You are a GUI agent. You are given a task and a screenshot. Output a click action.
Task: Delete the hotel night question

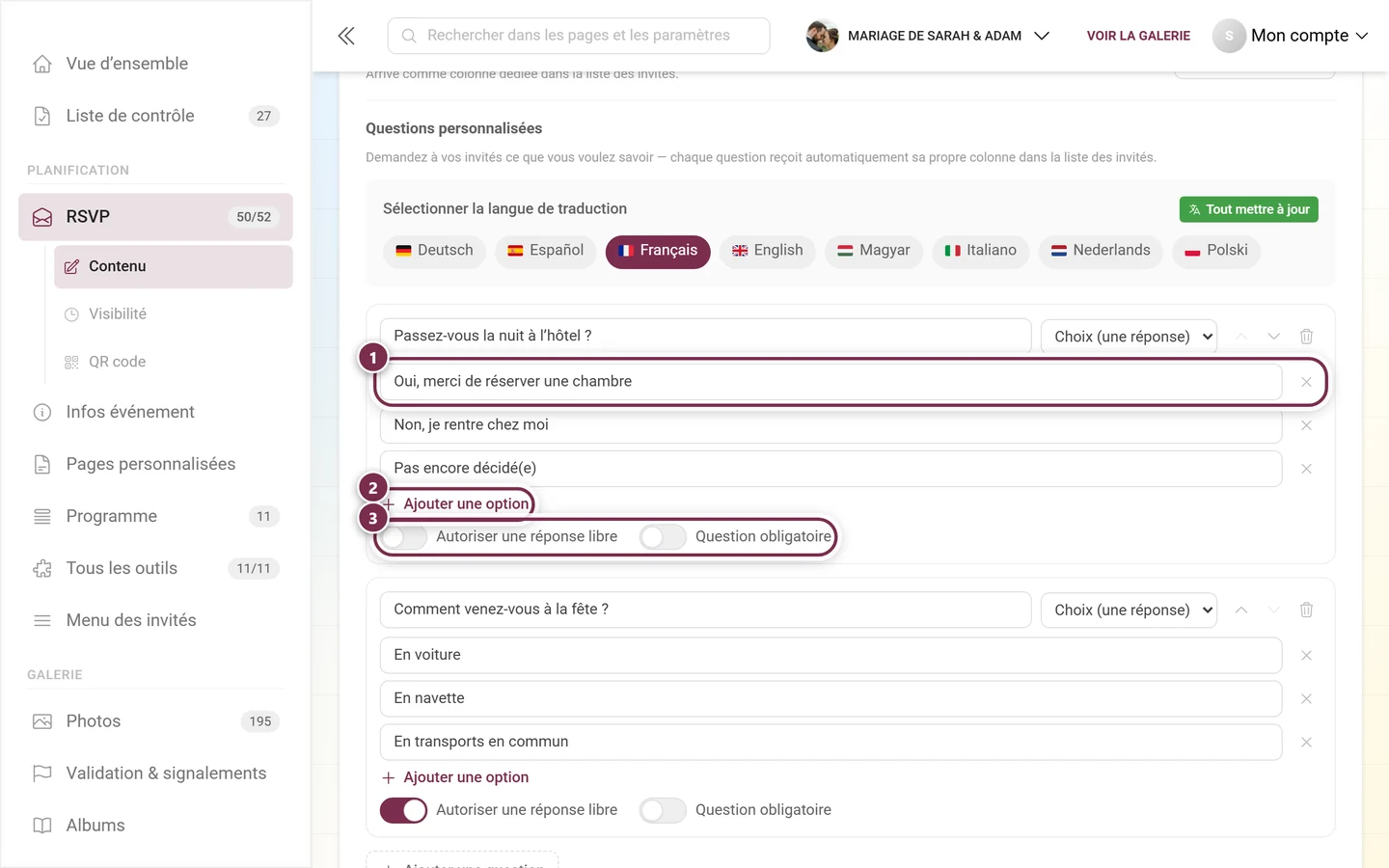(1306, 337)
